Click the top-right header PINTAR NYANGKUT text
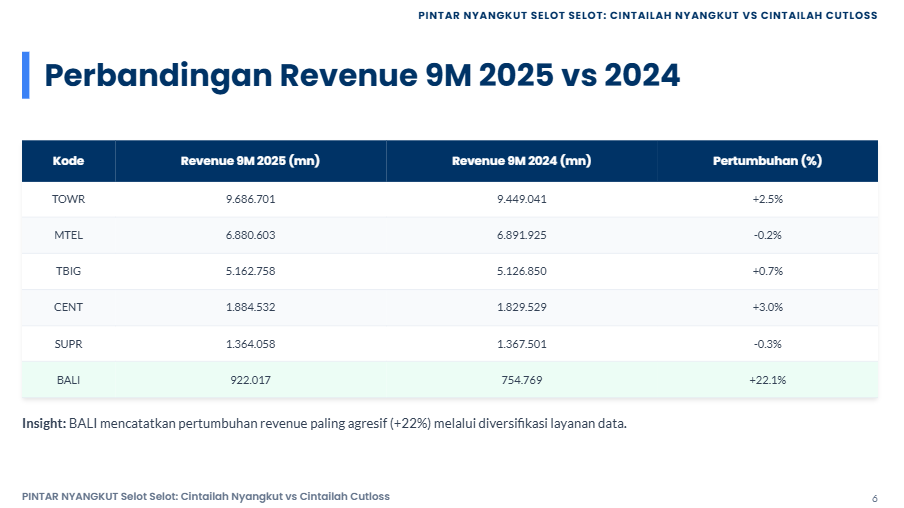This screenshot has width=904, height=508. [647, 16]
